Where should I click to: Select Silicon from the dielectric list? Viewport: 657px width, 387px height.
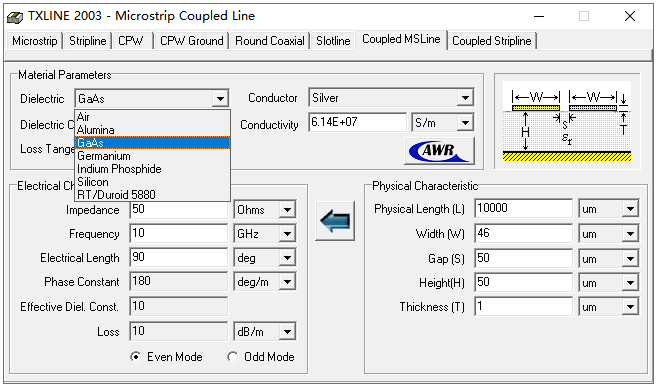(x=153, y=182)
